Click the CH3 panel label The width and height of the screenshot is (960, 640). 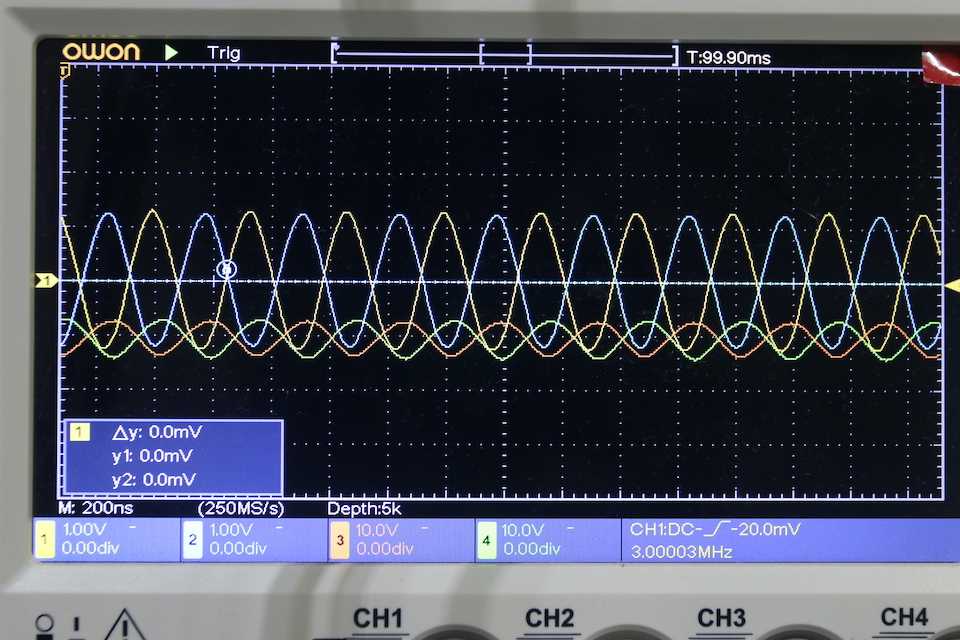pos(721,619)
